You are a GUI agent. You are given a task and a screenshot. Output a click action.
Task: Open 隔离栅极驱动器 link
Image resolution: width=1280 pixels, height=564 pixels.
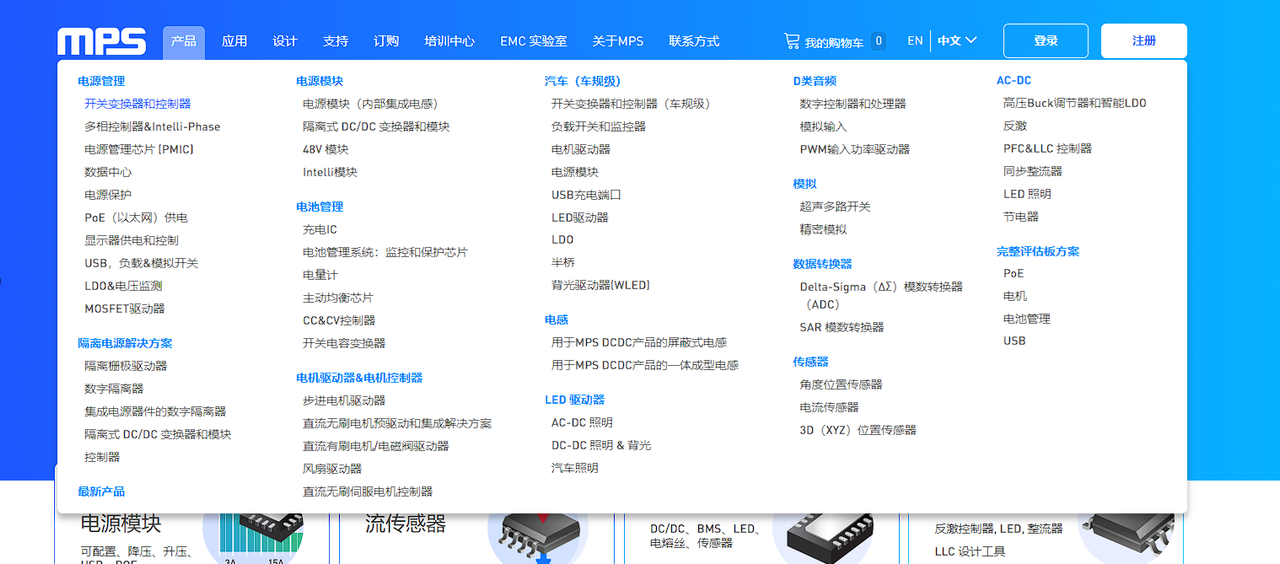(126, 366)
